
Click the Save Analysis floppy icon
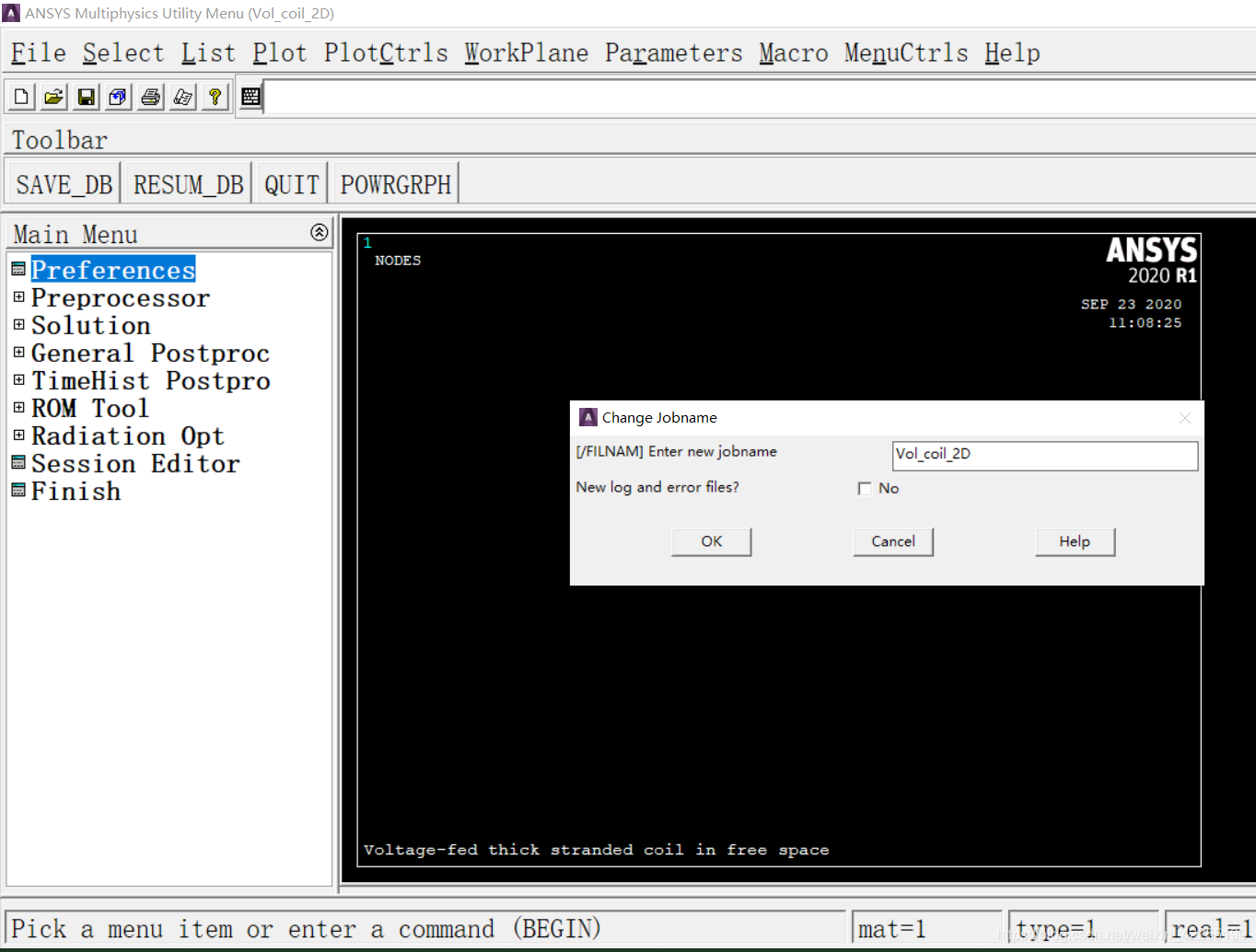tap(87, 97)
